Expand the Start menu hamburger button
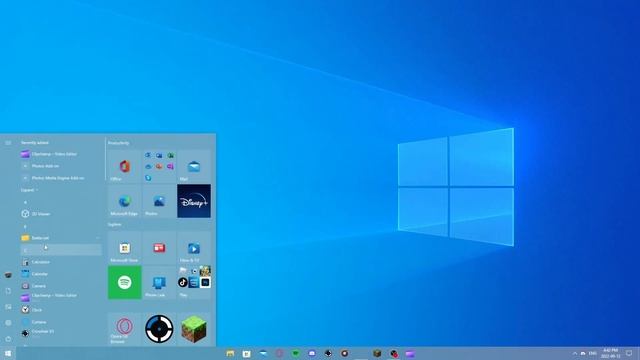Image resolution: width=640 pixels, height=360 pixels. [x=8, y=143]
